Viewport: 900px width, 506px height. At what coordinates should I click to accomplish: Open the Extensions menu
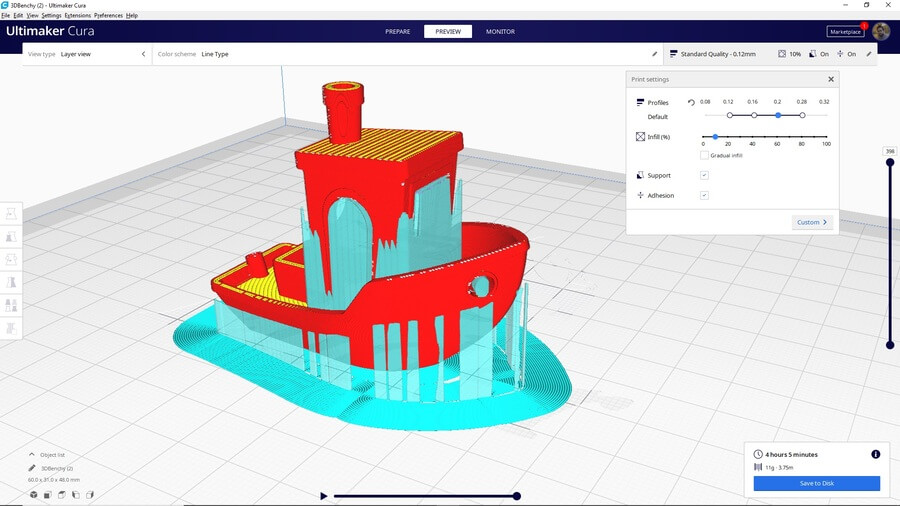tap(78, 16)
